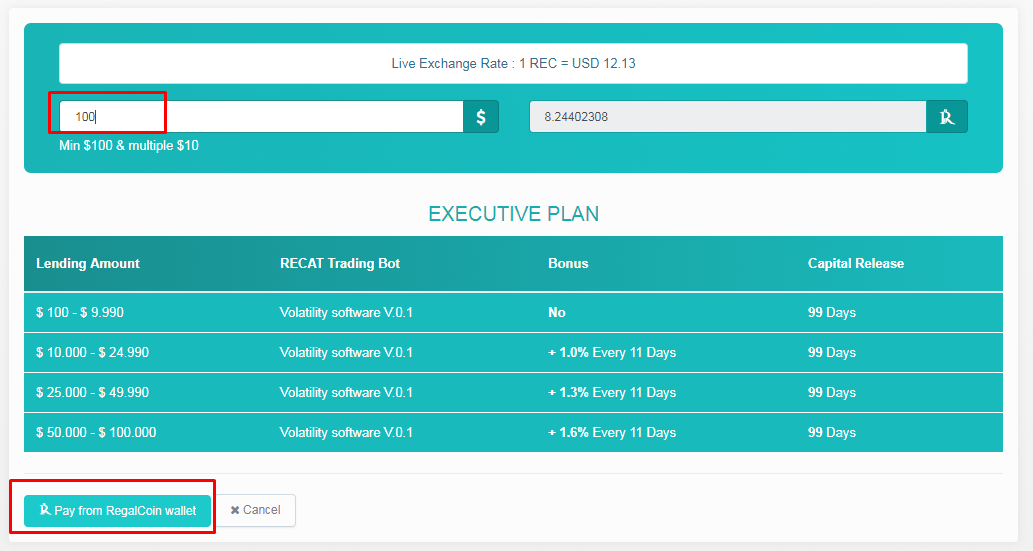Screen dimensions: 1033x551
Task: Select the '$ 100 - $ 9.990' row cell
Action: point(80,312)
